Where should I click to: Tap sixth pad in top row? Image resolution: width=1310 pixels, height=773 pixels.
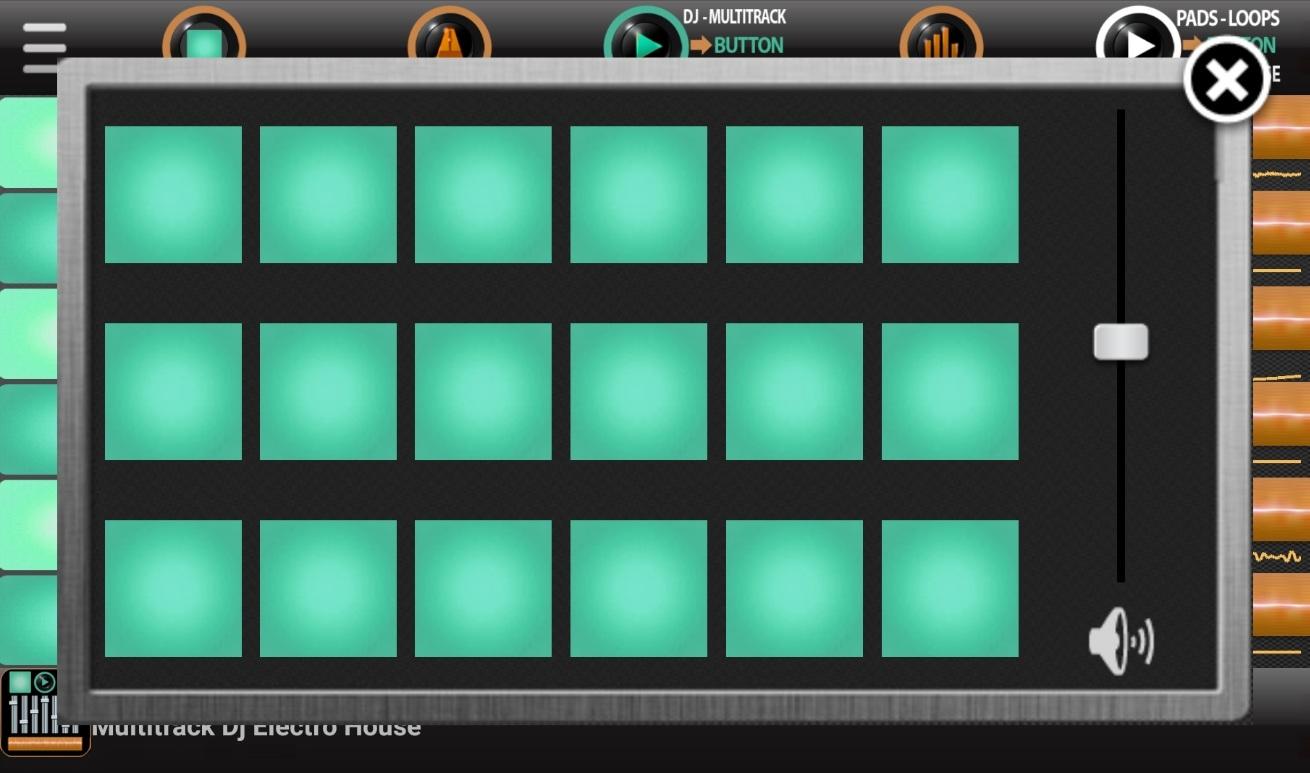950,194
